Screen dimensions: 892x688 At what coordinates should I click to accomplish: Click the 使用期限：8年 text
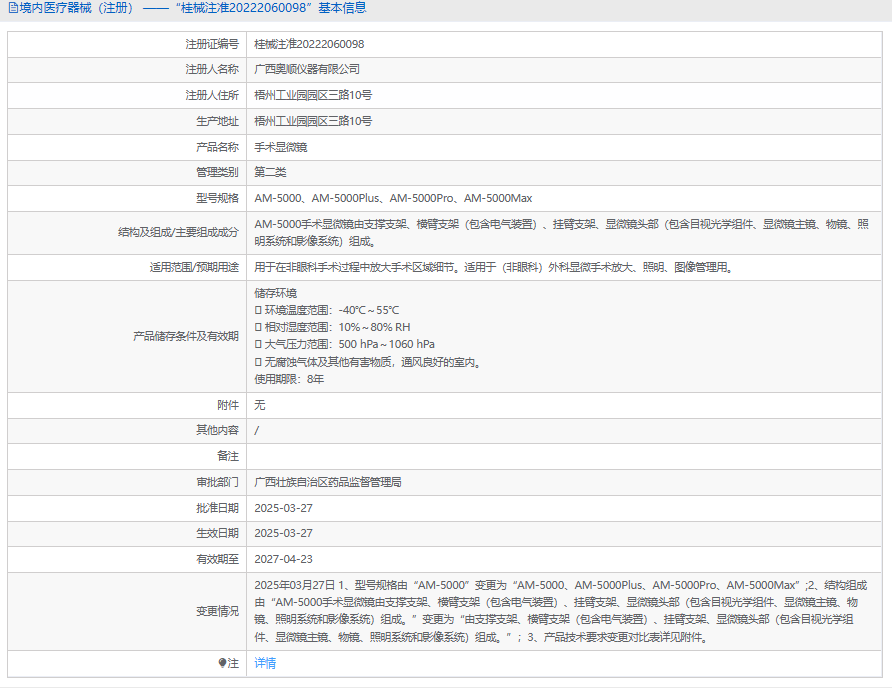point(289,379)
